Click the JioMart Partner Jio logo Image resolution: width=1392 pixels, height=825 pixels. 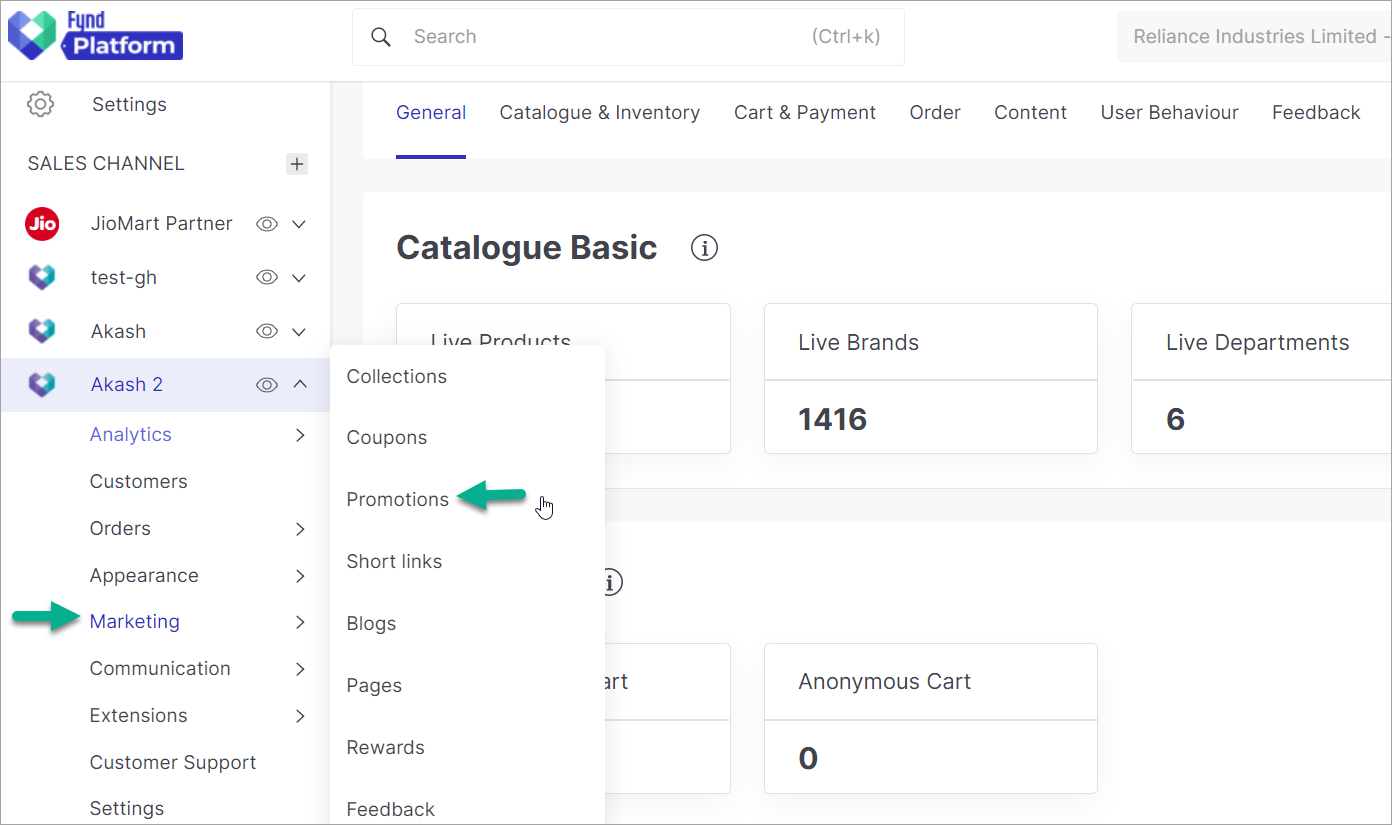pyautogui.click(x=42, y=224)
